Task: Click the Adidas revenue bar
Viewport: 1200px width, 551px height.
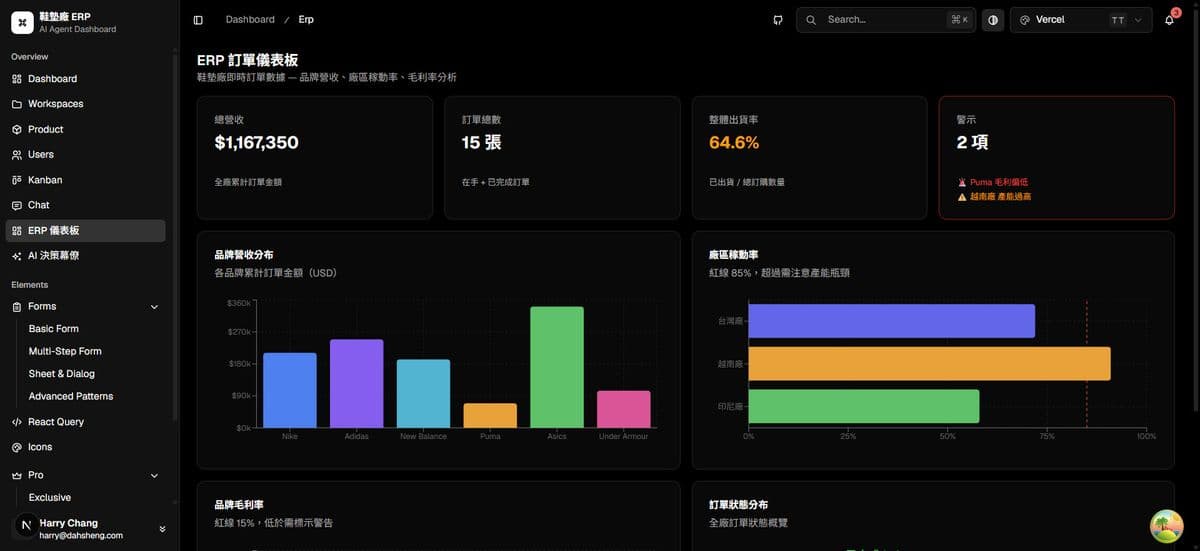Action: coord(357,384)
